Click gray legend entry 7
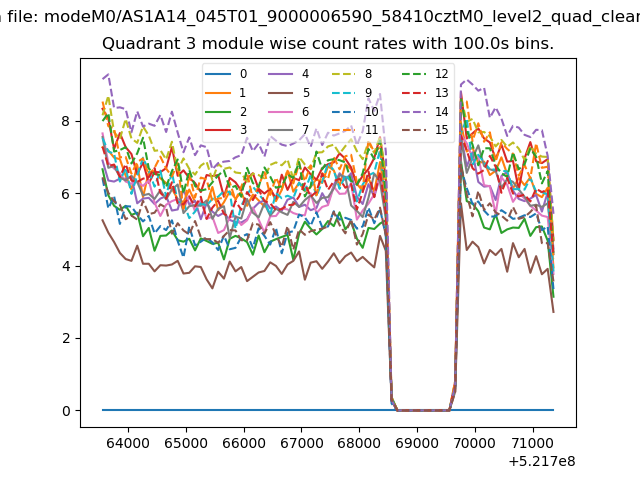Image resolution: width=640 pixels, height=480 pixels. [x=288, y=130]
